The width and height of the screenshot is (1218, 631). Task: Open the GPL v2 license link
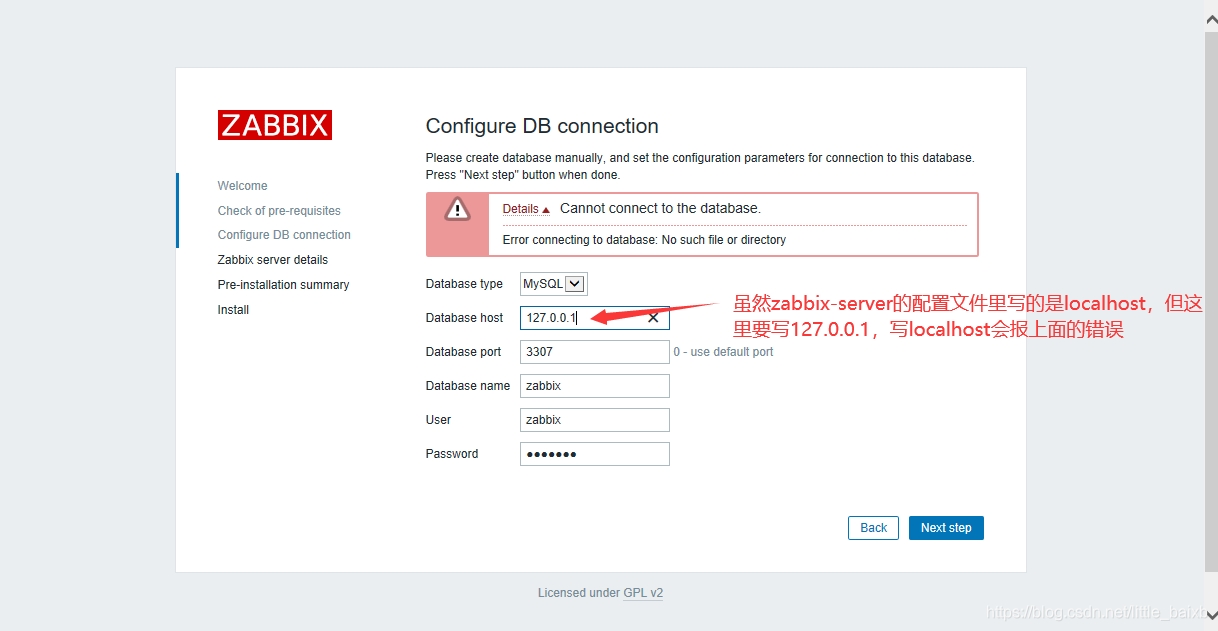(643, 593)
